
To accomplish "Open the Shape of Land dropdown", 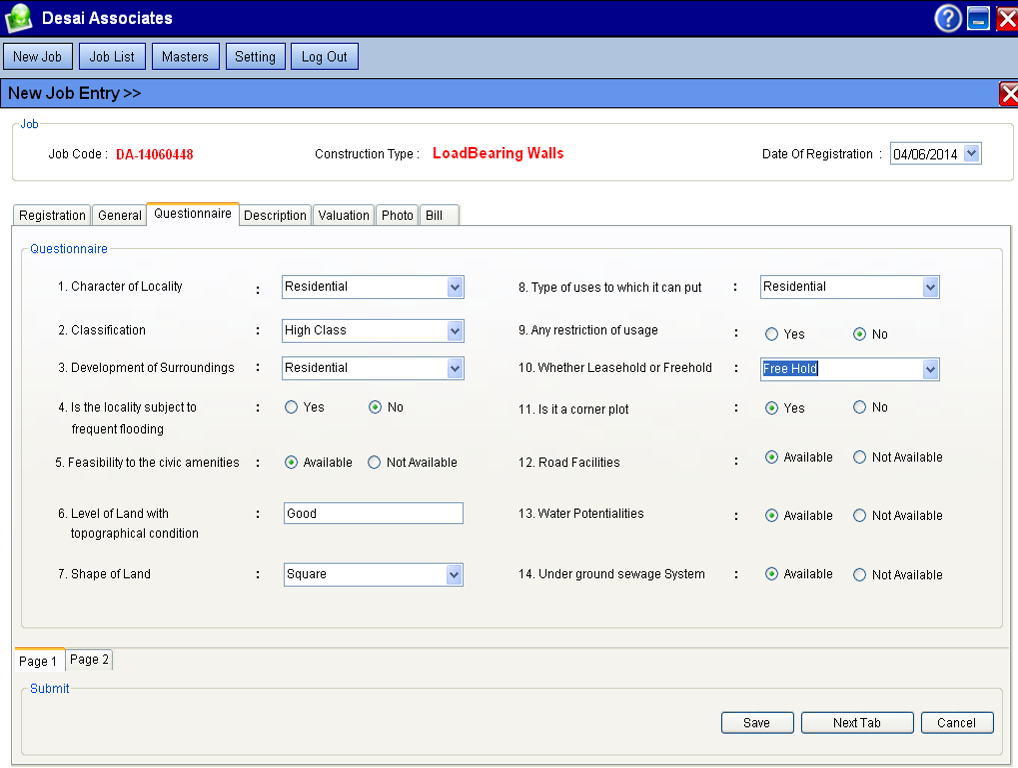I will (x=455, y=575).
